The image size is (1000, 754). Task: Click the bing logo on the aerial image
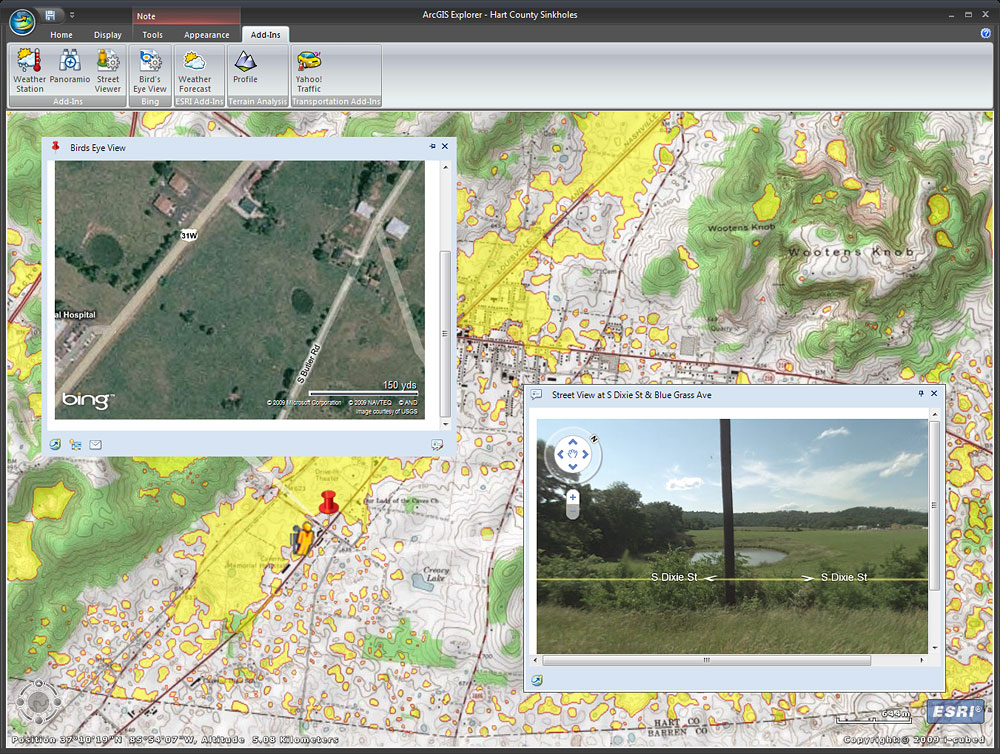(x=87, y=400)
